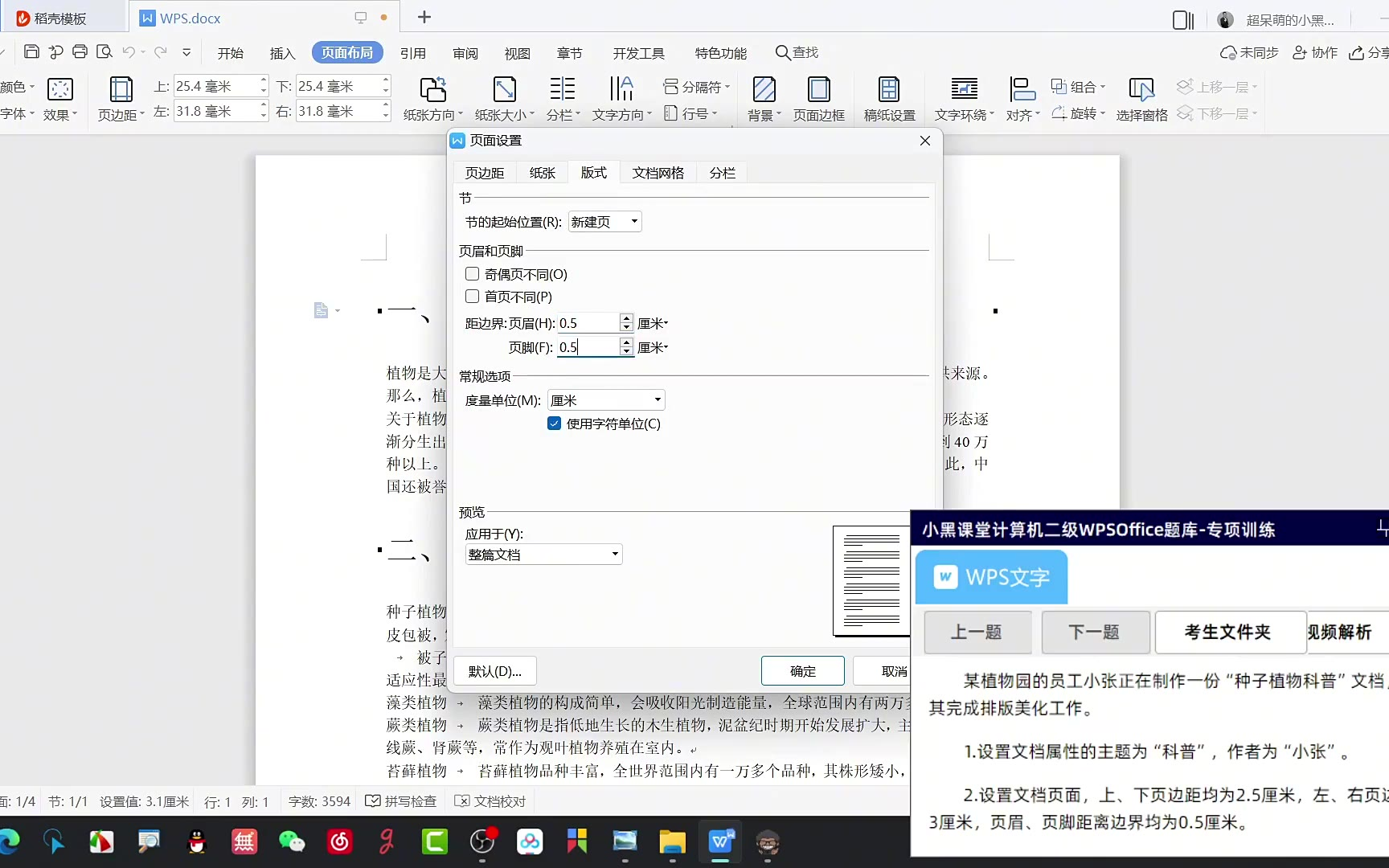1389x868 pixels.
Task: Enable odd and even pages different checkbox
Action: 473,274
